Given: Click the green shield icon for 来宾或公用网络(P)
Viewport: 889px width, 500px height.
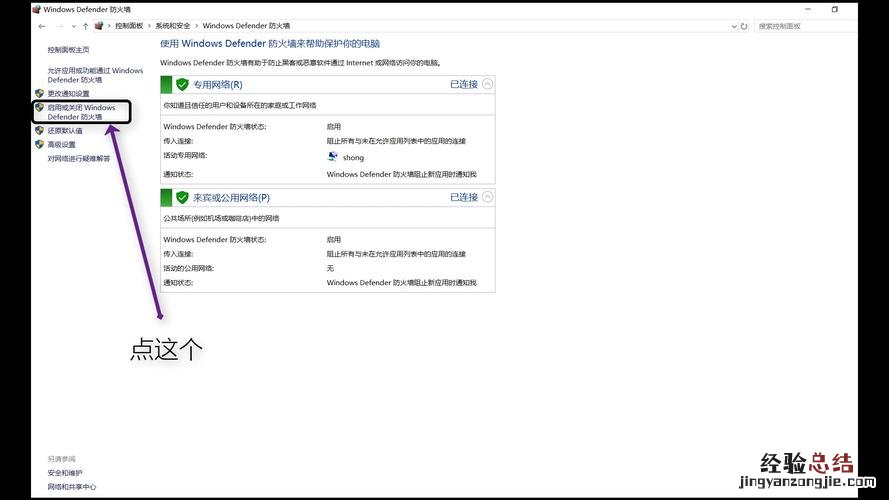Looking at the screenshot, I should (x=182, y=198).
